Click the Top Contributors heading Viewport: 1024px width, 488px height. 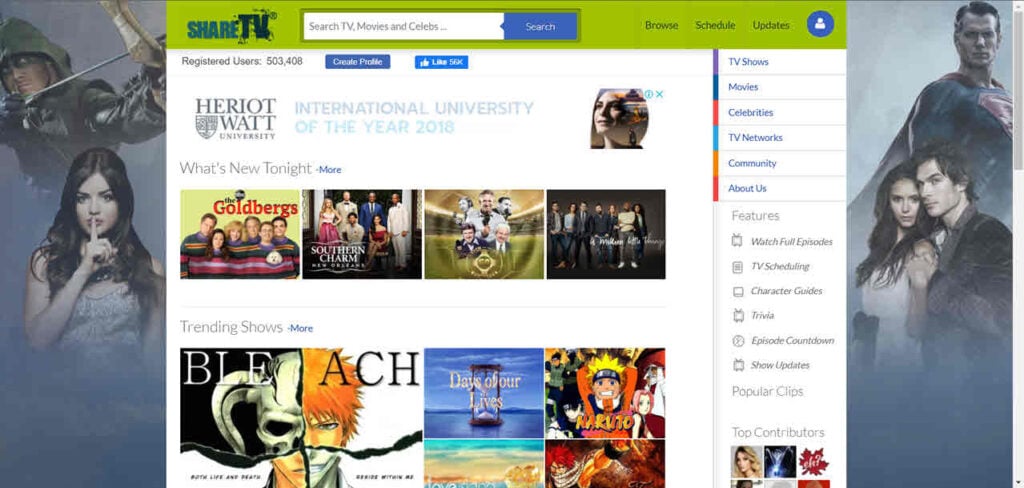coord(778,432)
